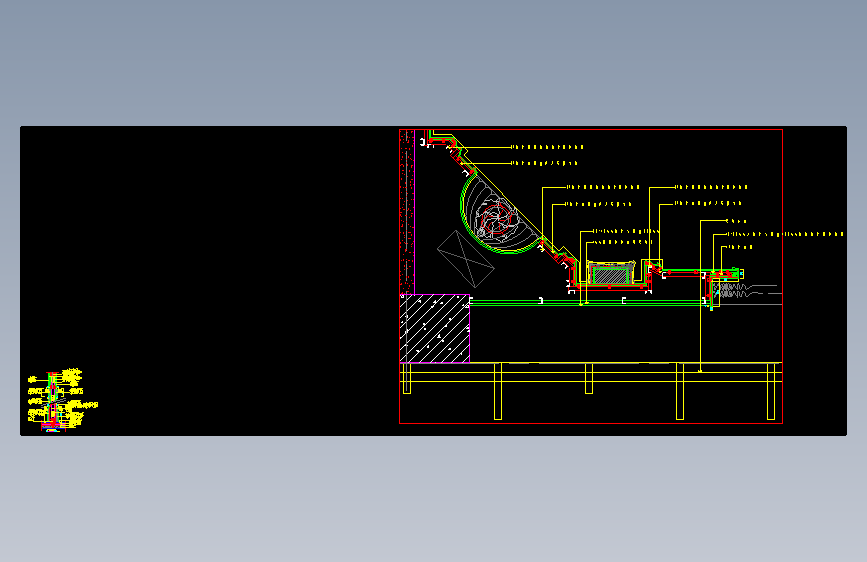
Task: Select the magenta hatched concrete block
Action: coord(435,329)
